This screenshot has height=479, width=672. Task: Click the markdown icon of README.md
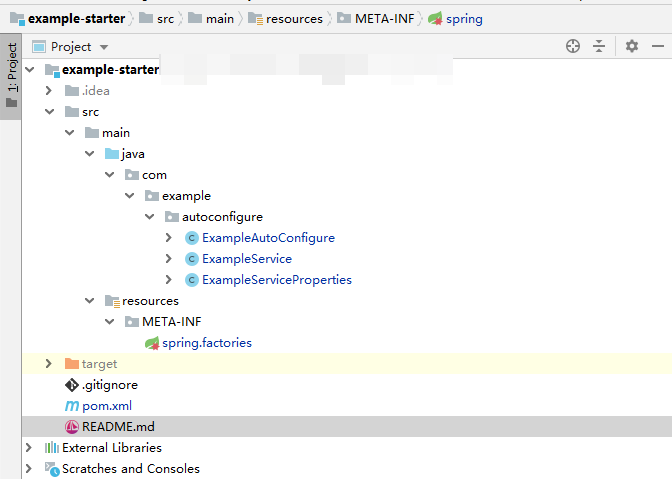coord(72,427)
